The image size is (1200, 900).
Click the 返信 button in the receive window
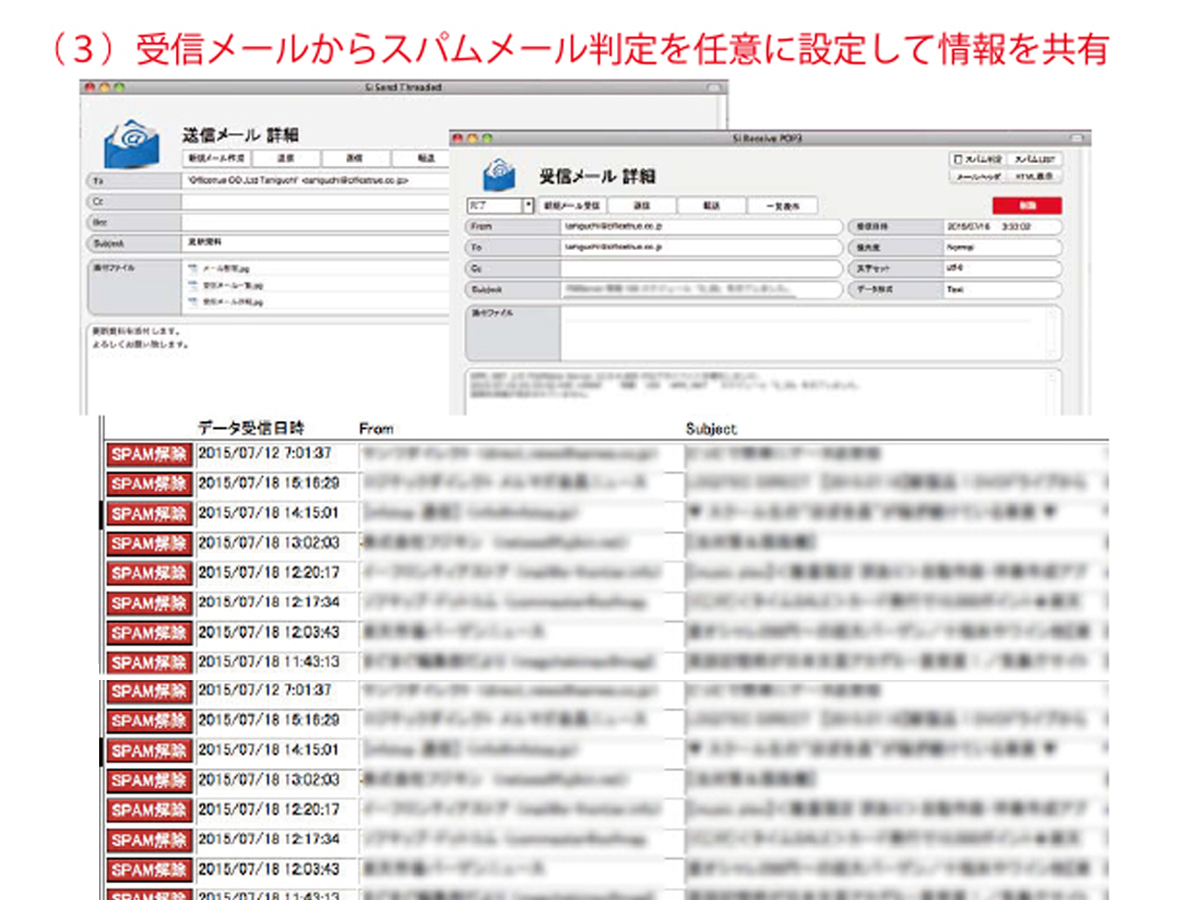tap(643, 205)
